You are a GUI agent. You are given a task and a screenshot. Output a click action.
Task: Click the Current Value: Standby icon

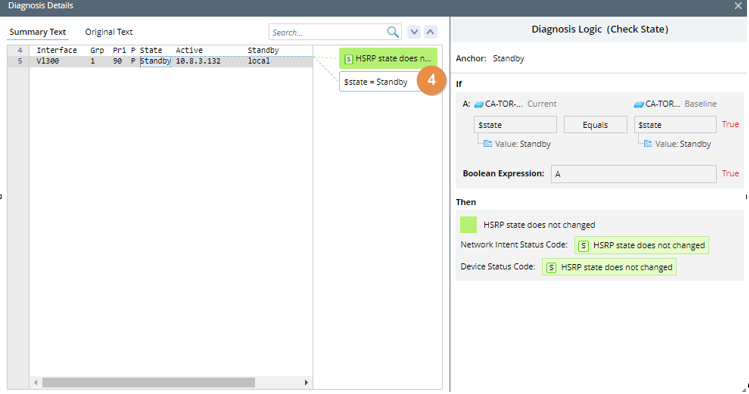coord(488,144)
